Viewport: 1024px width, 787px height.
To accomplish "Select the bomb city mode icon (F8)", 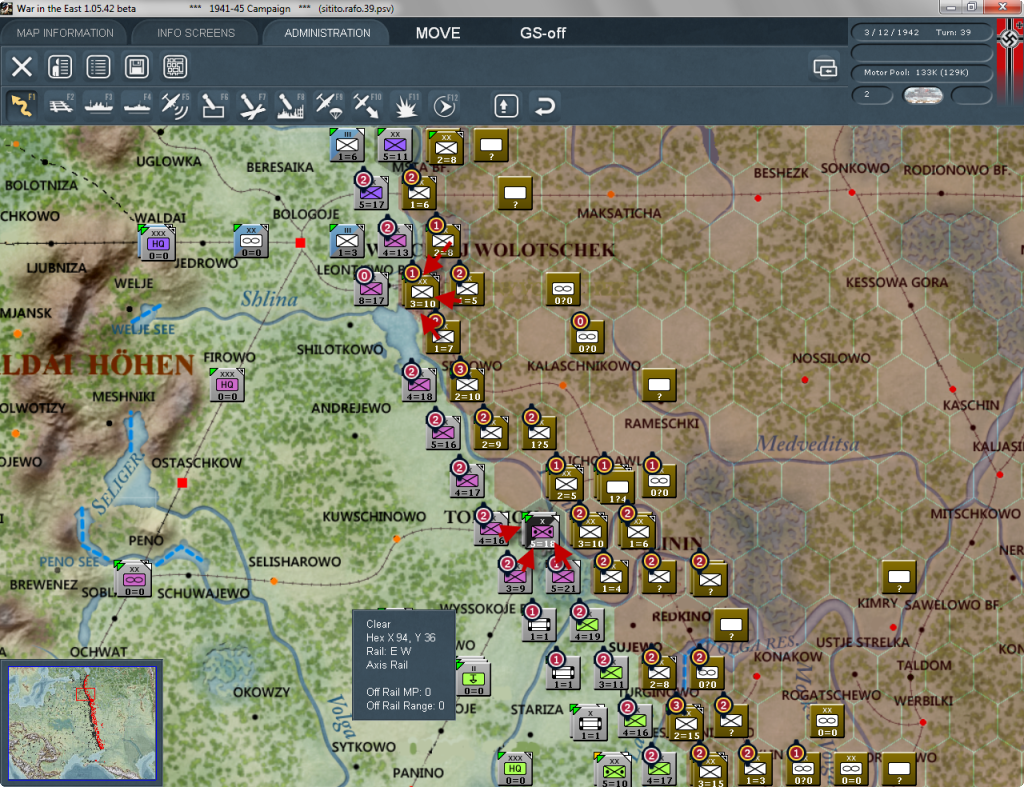I will point(291,105).
